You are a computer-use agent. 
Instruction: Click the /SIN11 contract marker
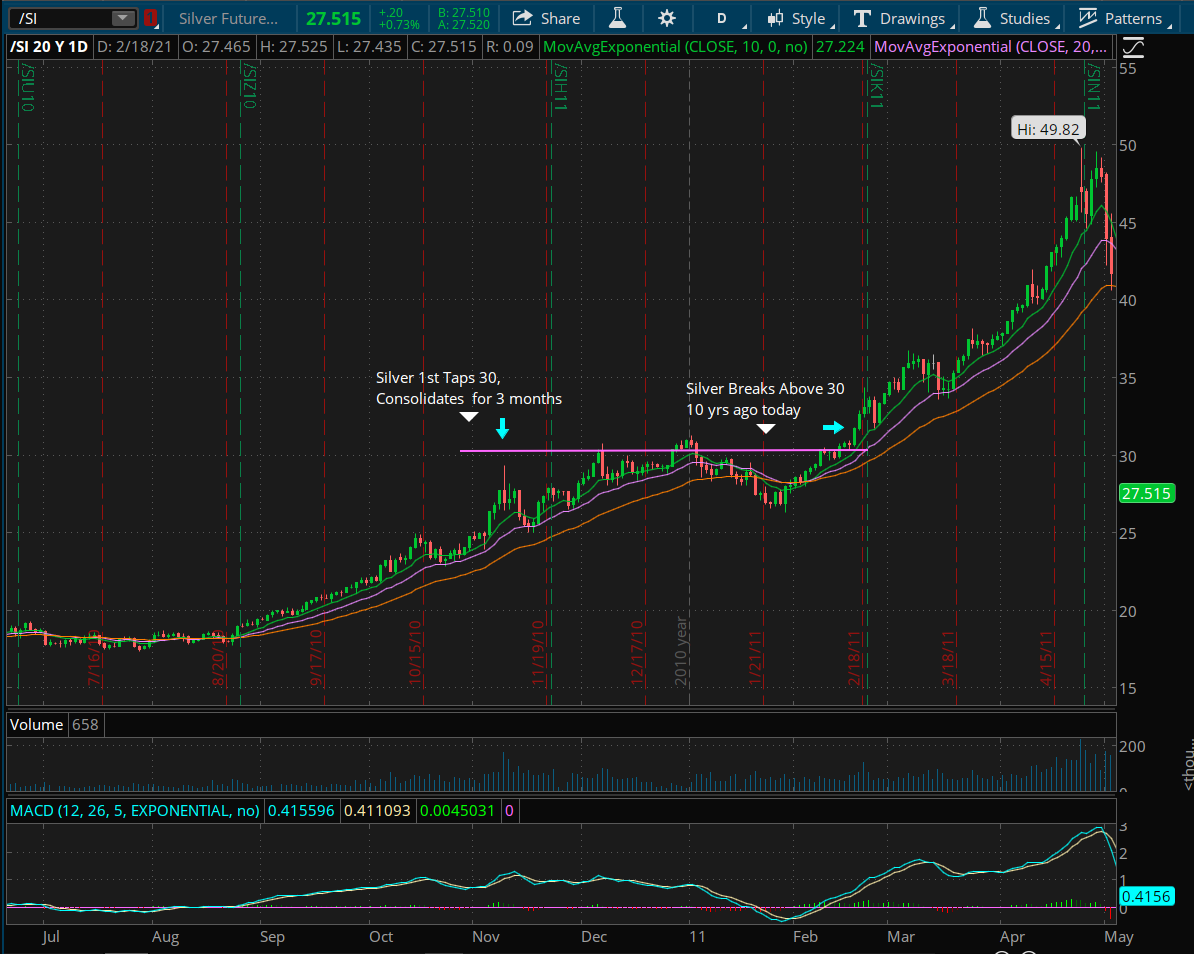(x=1093, y=88)
